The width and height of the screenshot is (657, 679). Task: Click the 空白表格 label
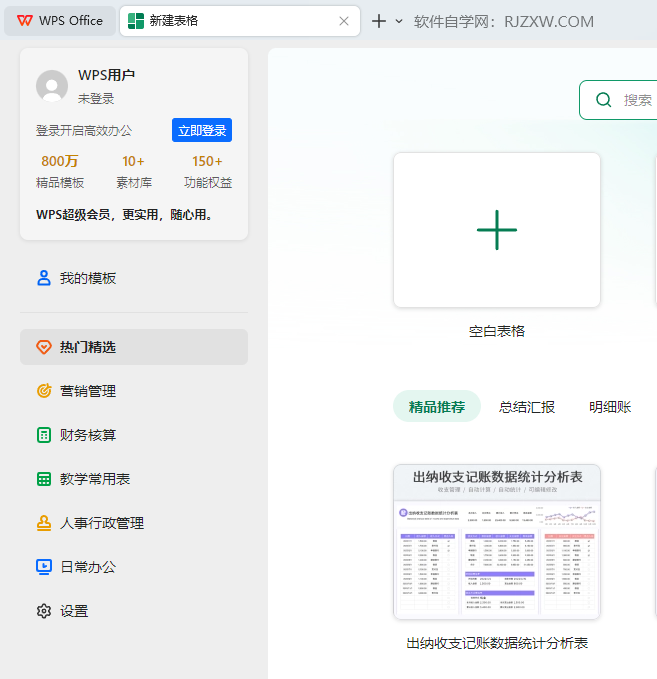pos(497,331)
